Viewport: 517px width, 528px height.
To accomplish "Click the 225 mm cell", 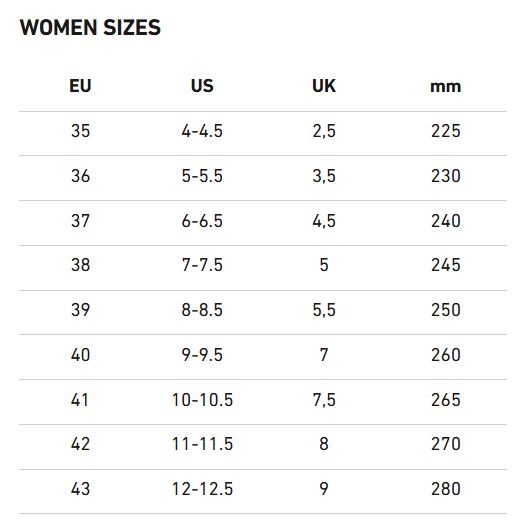I will click(x=446, y=131).
